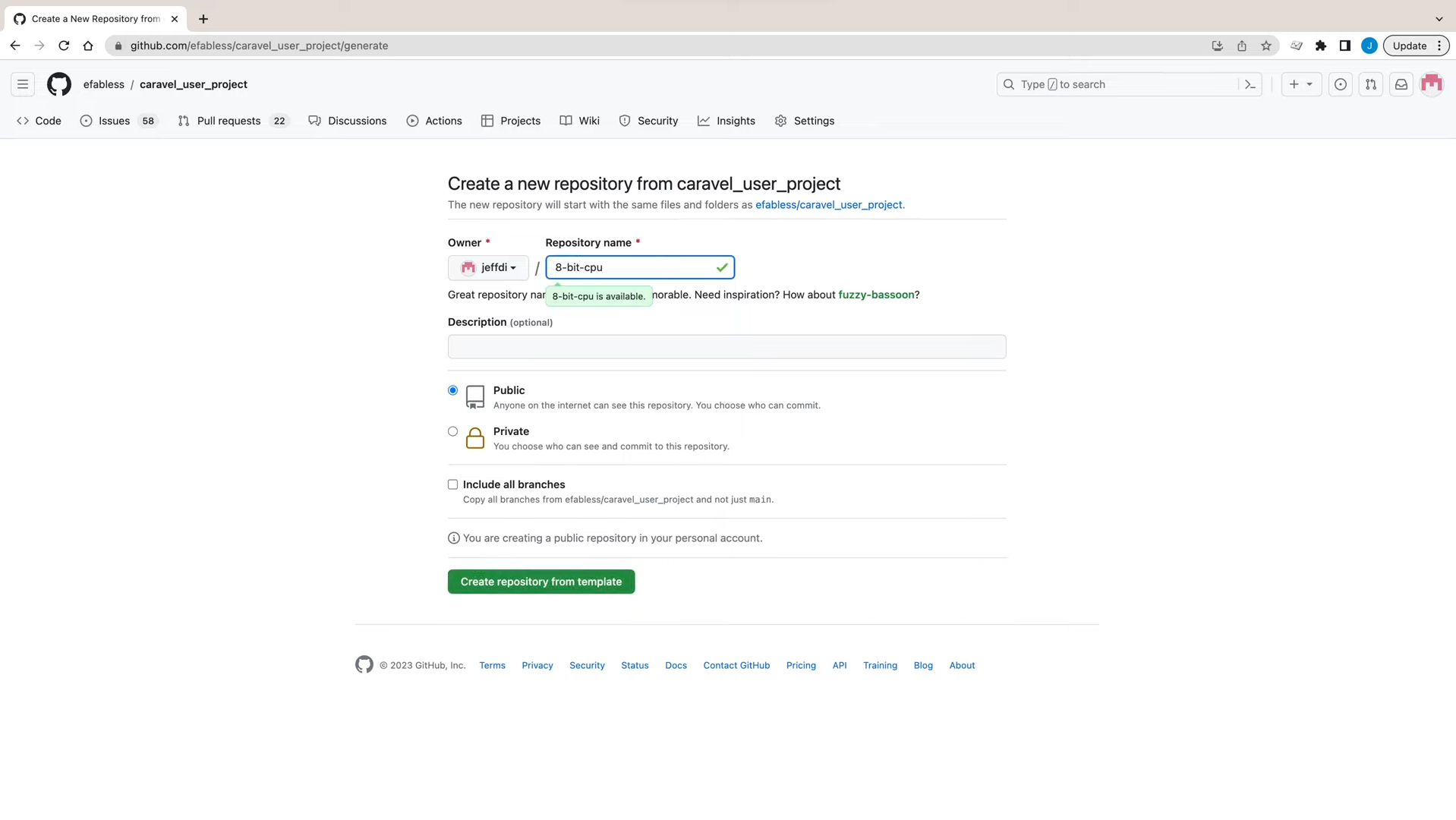The image size is (1456, 820).
Task: Switch to the Pull requests tab
Action: click(x=233, y=121)
